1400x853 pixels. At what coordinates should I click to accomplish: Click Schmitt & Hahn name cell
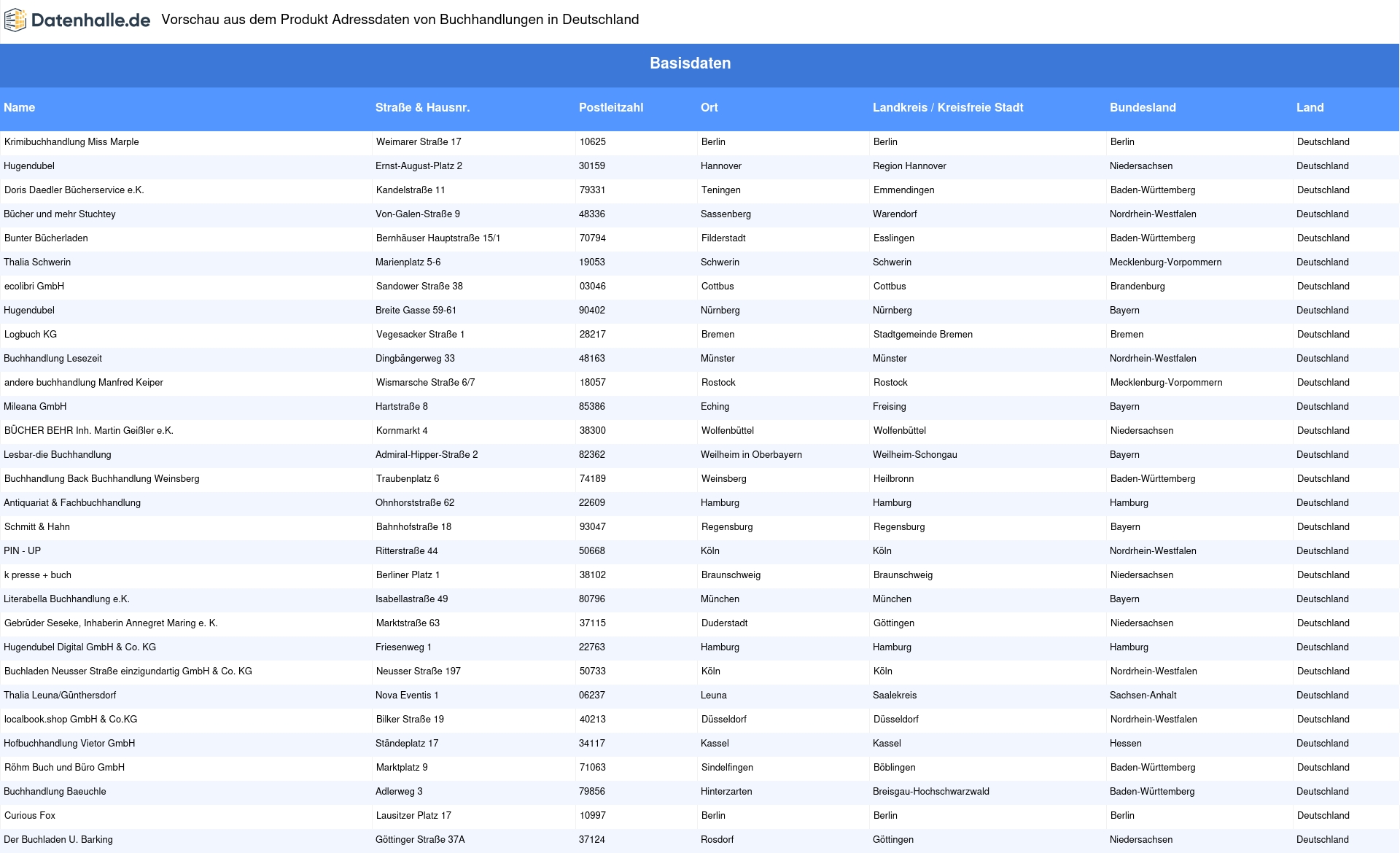coord(37,527)
